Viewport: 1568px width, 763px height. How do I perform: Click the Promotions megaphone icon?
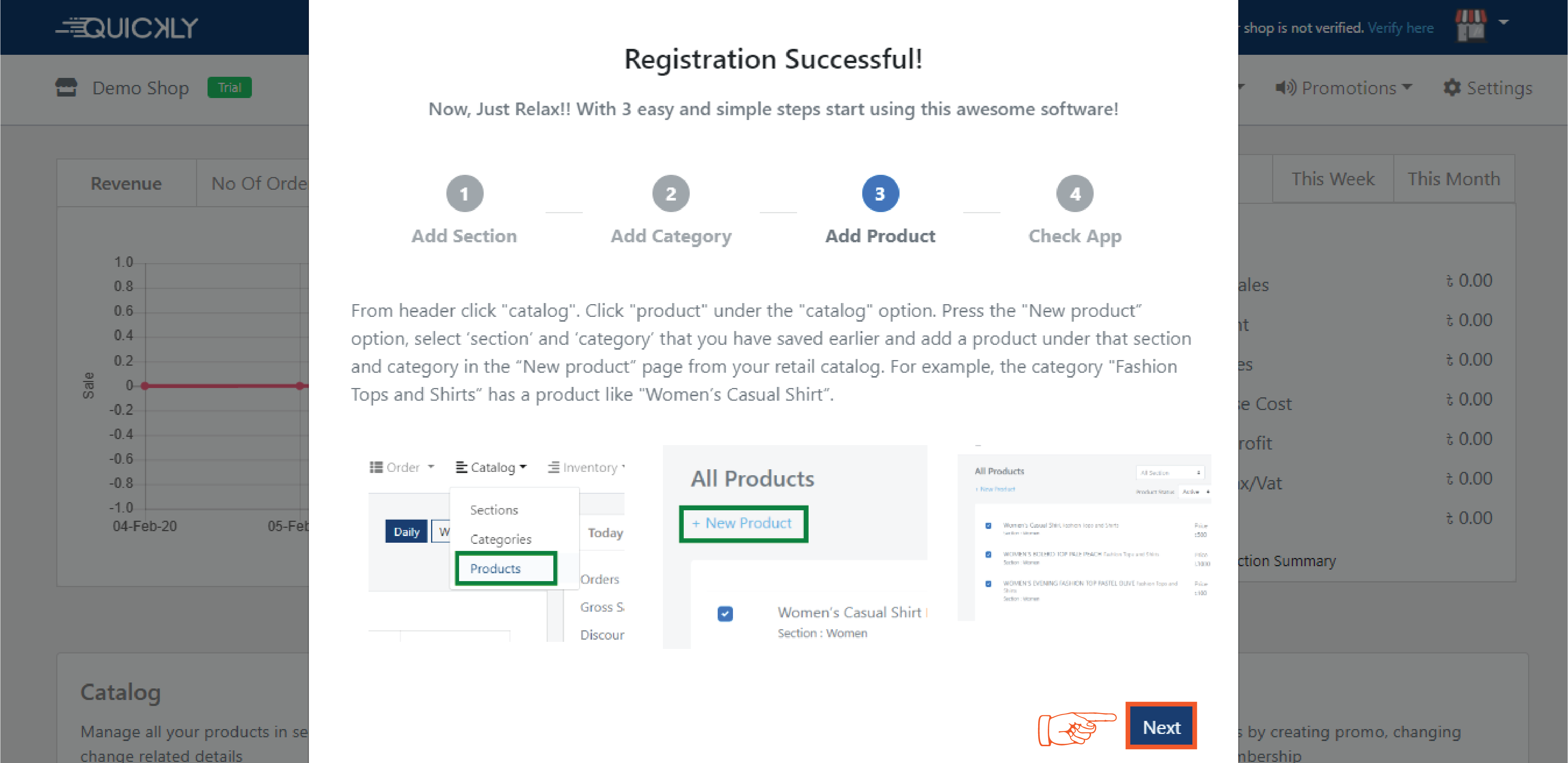point(1286,88)
